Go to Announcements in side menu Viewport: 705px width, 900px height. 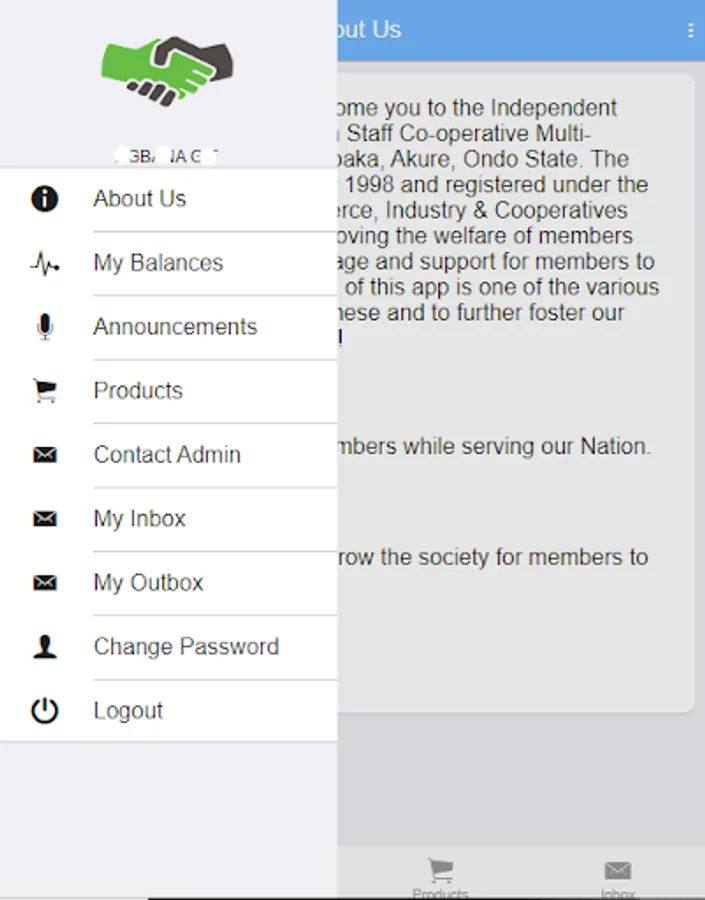175,327
